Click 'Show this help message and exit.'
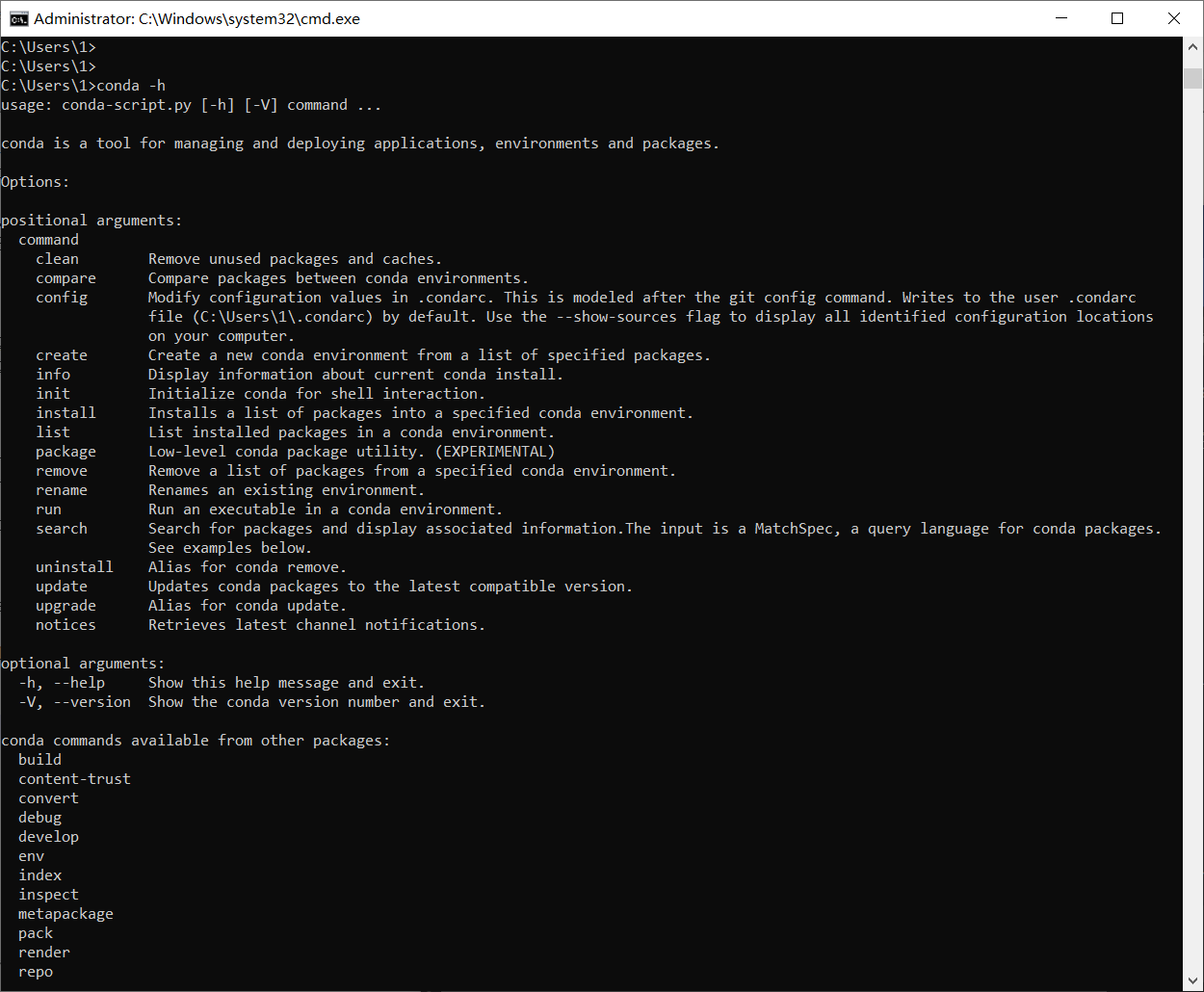This screenshot has height=992, width=1204. pos(287,683)
